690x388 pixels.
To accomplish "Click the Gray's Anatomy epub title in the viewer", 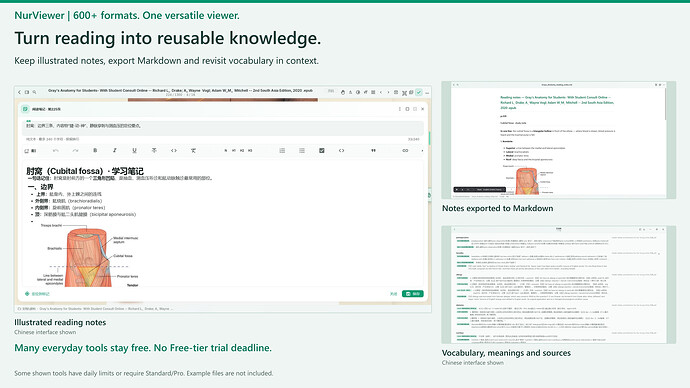I will coord(180,90).
